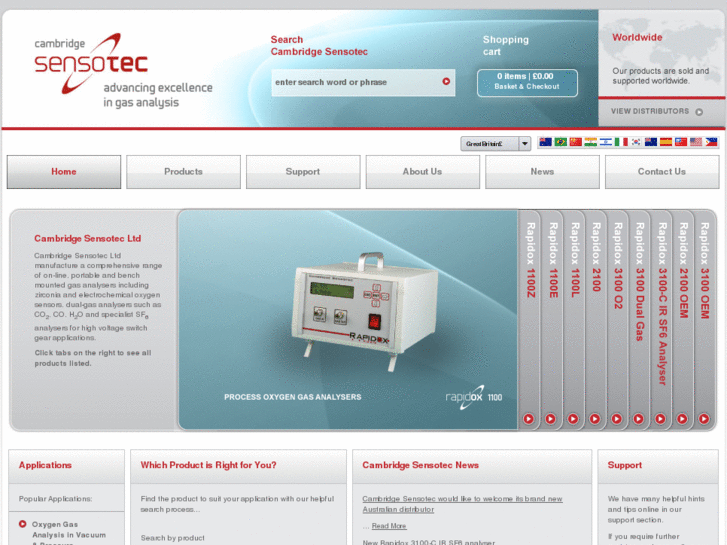This screenshot has width=727, height=545.
Task: Select the South Korea flag
Action: pyautogui.click(x=636, y=142)
